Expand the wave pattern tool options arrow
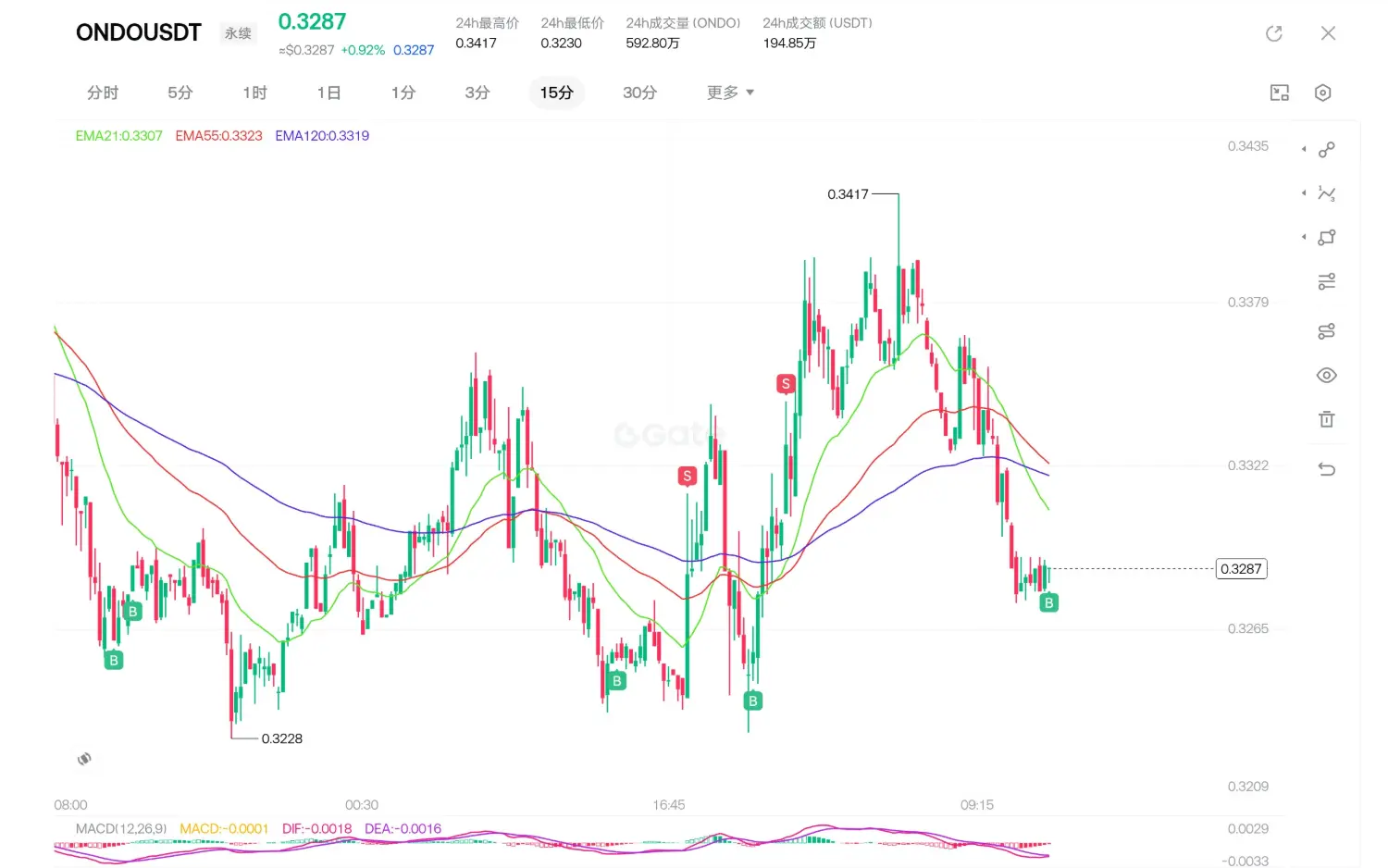The height and width of the screenshot is (868, 1388). 1304,193
